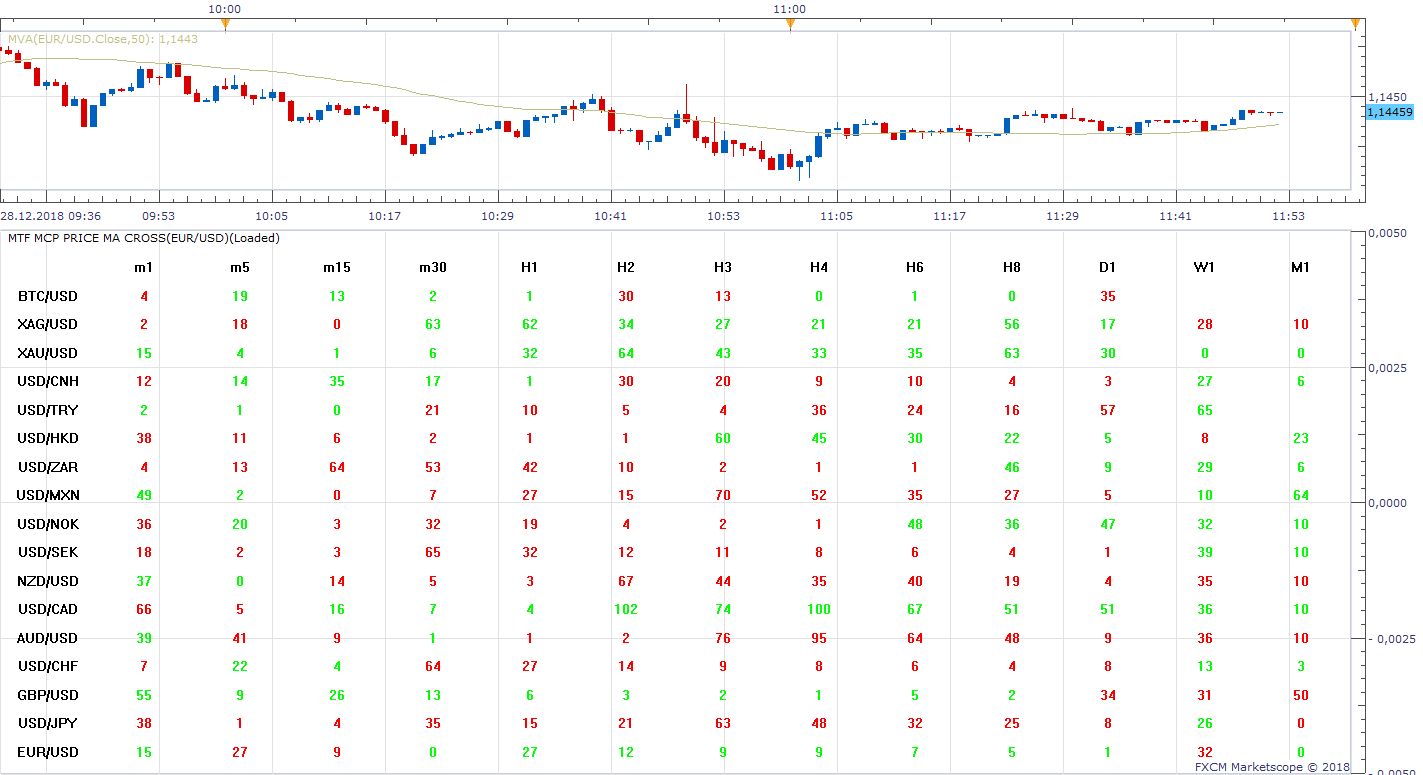The image size is (1423, 775).
Task: Select the USD/SEK row label
Action: (47, 552)
